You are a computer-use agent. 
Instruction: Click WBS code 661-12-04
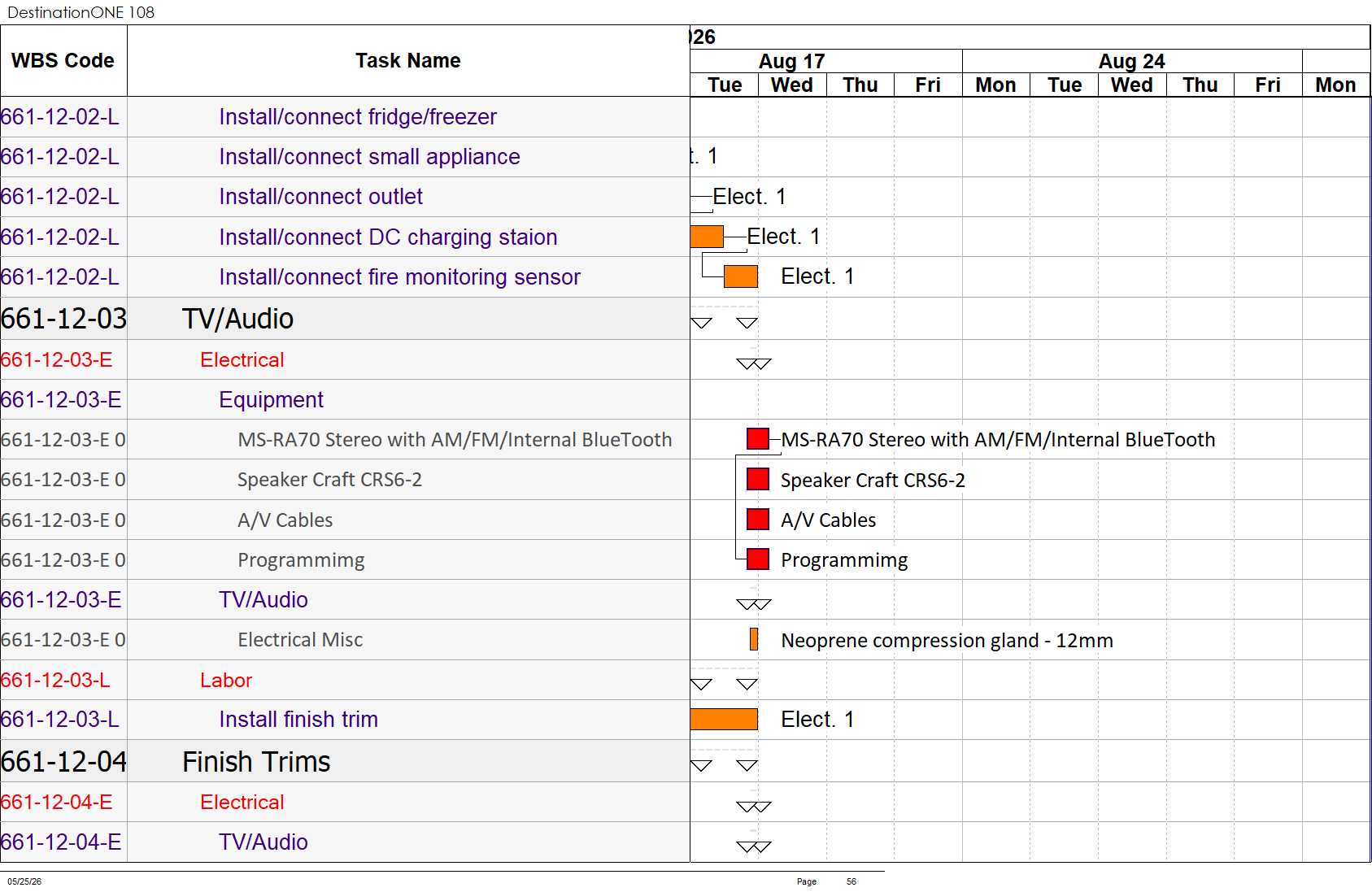pos(63,762)
